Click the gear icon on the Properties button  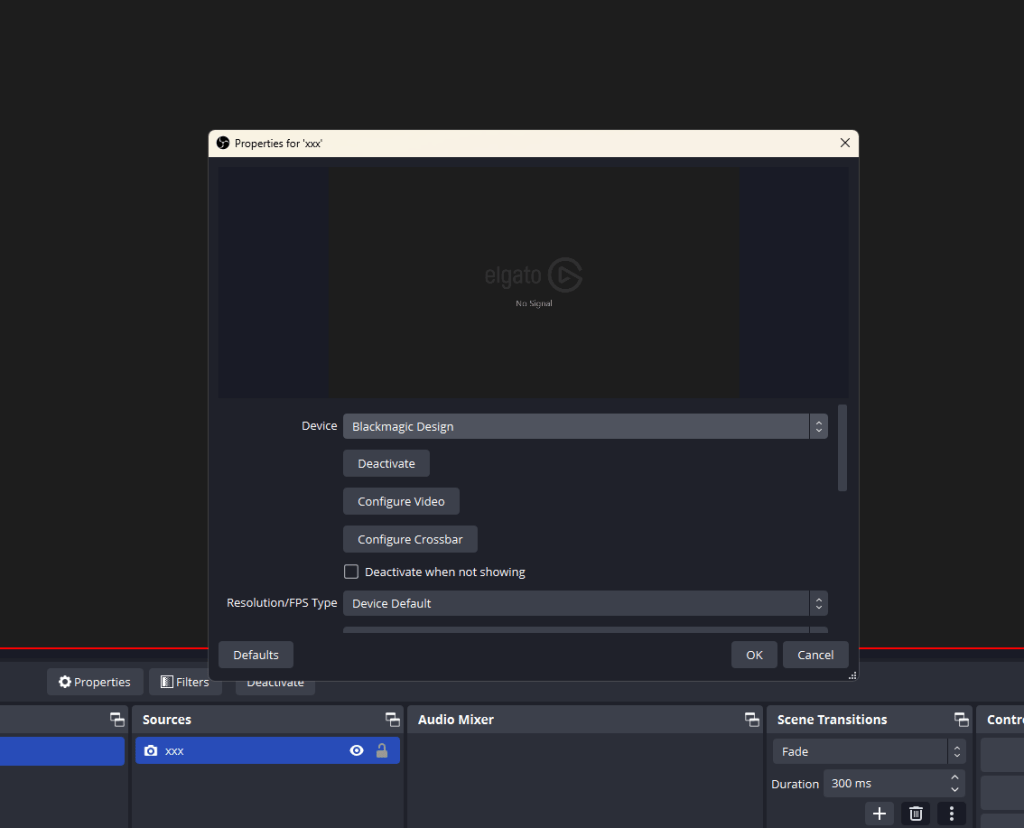pos(65,682)
